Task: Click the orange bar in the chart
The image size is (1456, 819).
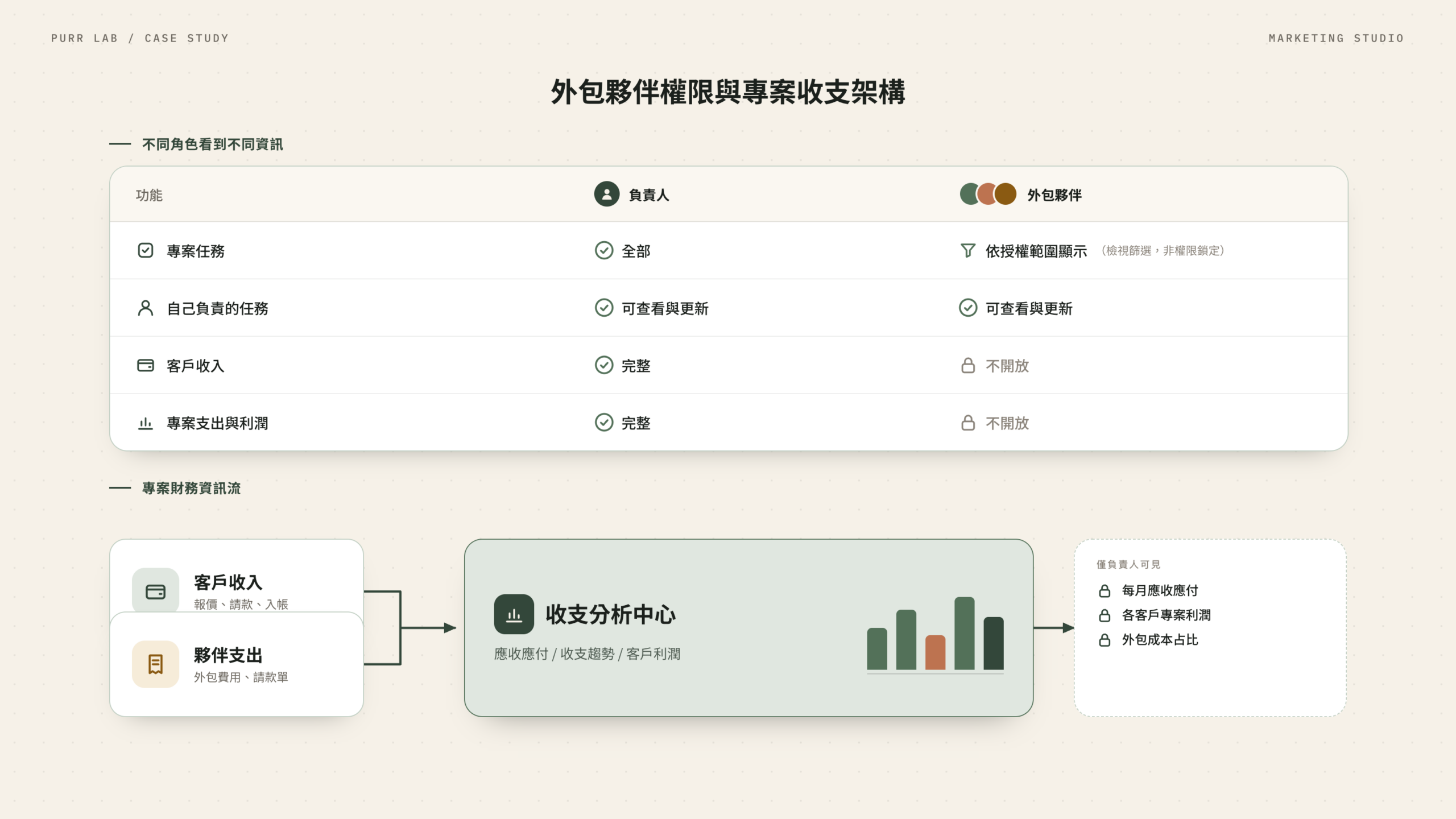Action: [x=935, y=652]
